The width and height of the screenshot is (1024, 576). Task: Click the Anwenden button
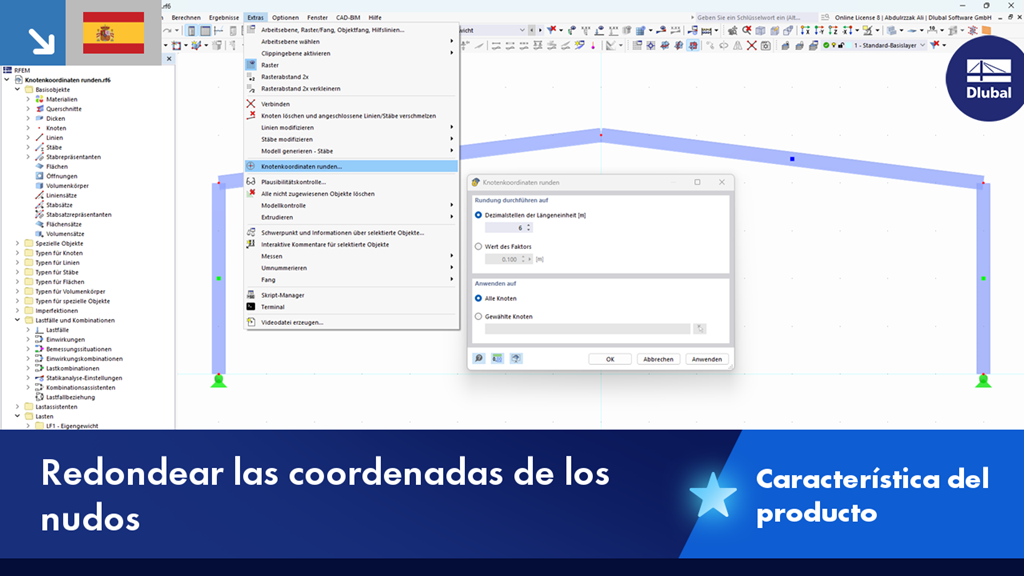(x=707, y=359)
